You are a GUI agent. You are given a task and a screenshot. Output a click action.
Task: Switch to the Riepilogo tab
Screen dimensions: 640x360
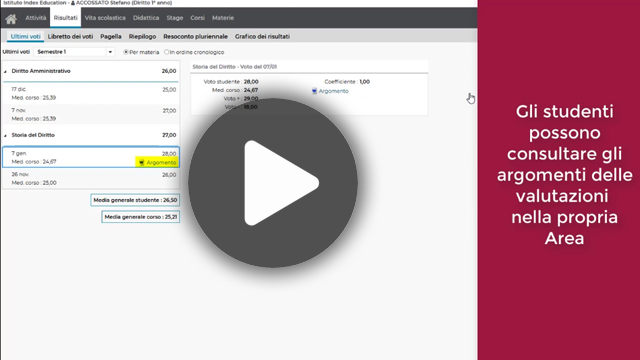[142, 36]
